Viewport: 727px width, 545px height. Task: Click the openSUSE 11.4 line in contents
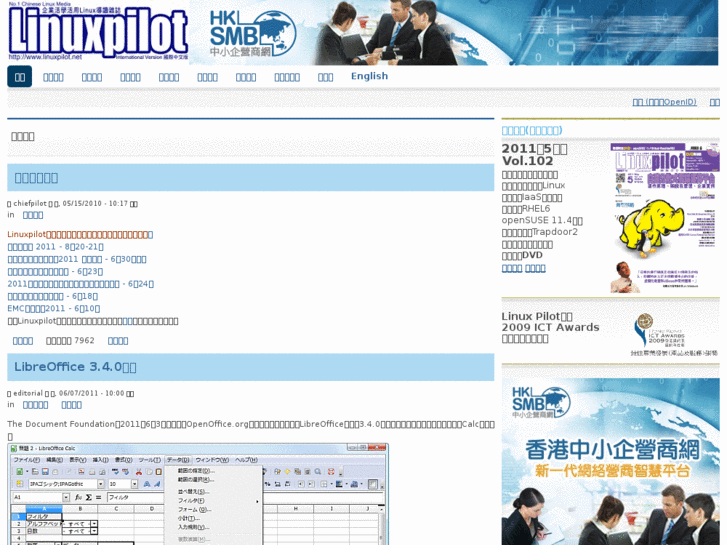coord(542,220)
